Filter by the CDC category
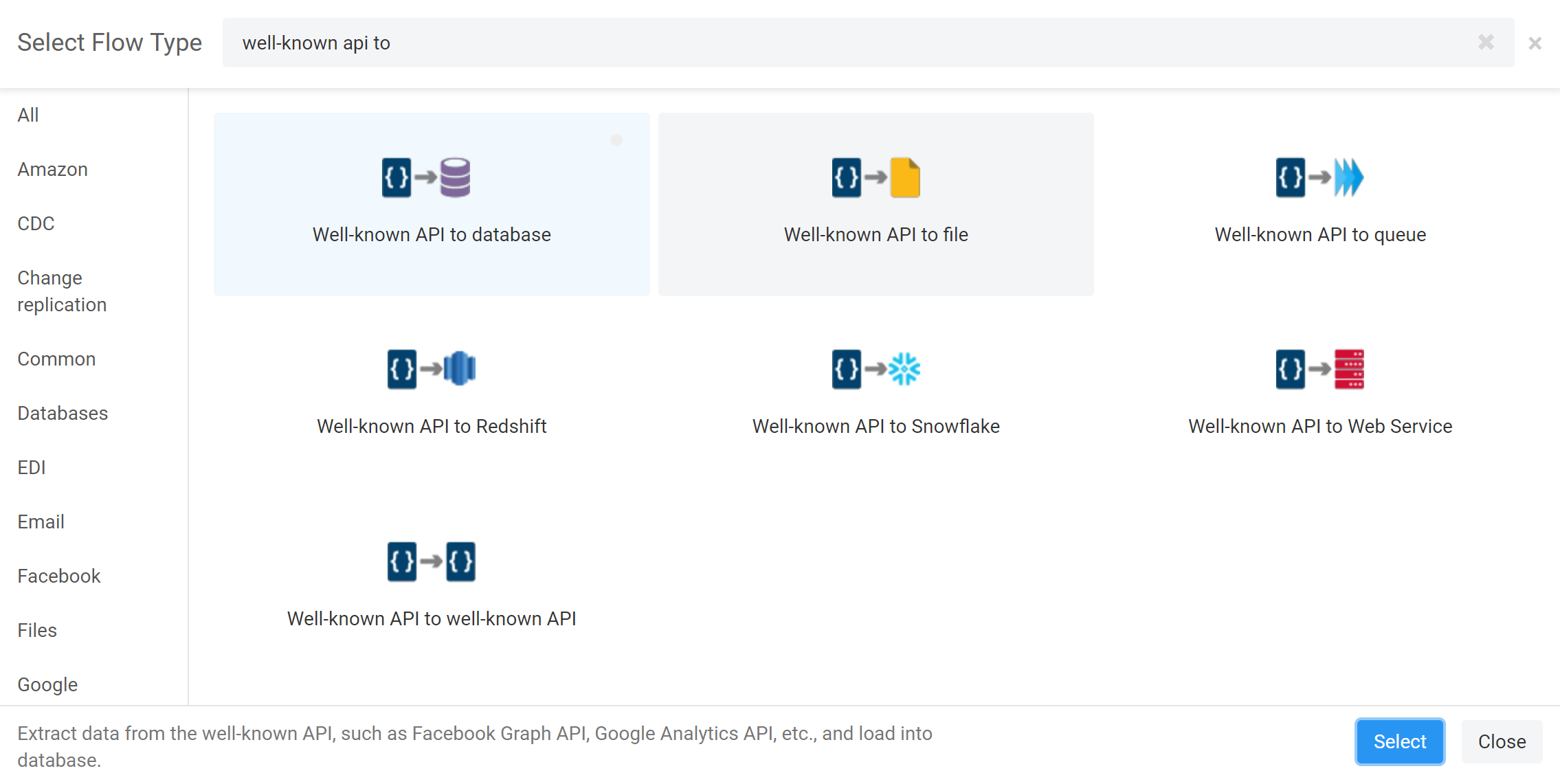The height and width of the screenshot is (784, 1560). 36,223
